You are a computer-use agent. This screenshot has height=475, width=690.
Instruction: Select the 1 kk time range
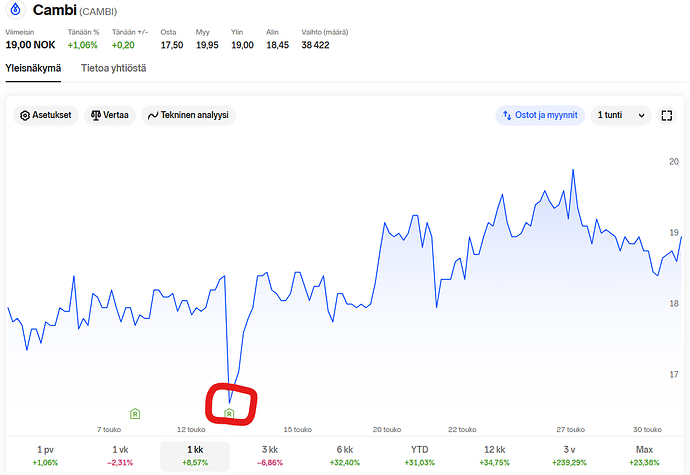[195, 456]
